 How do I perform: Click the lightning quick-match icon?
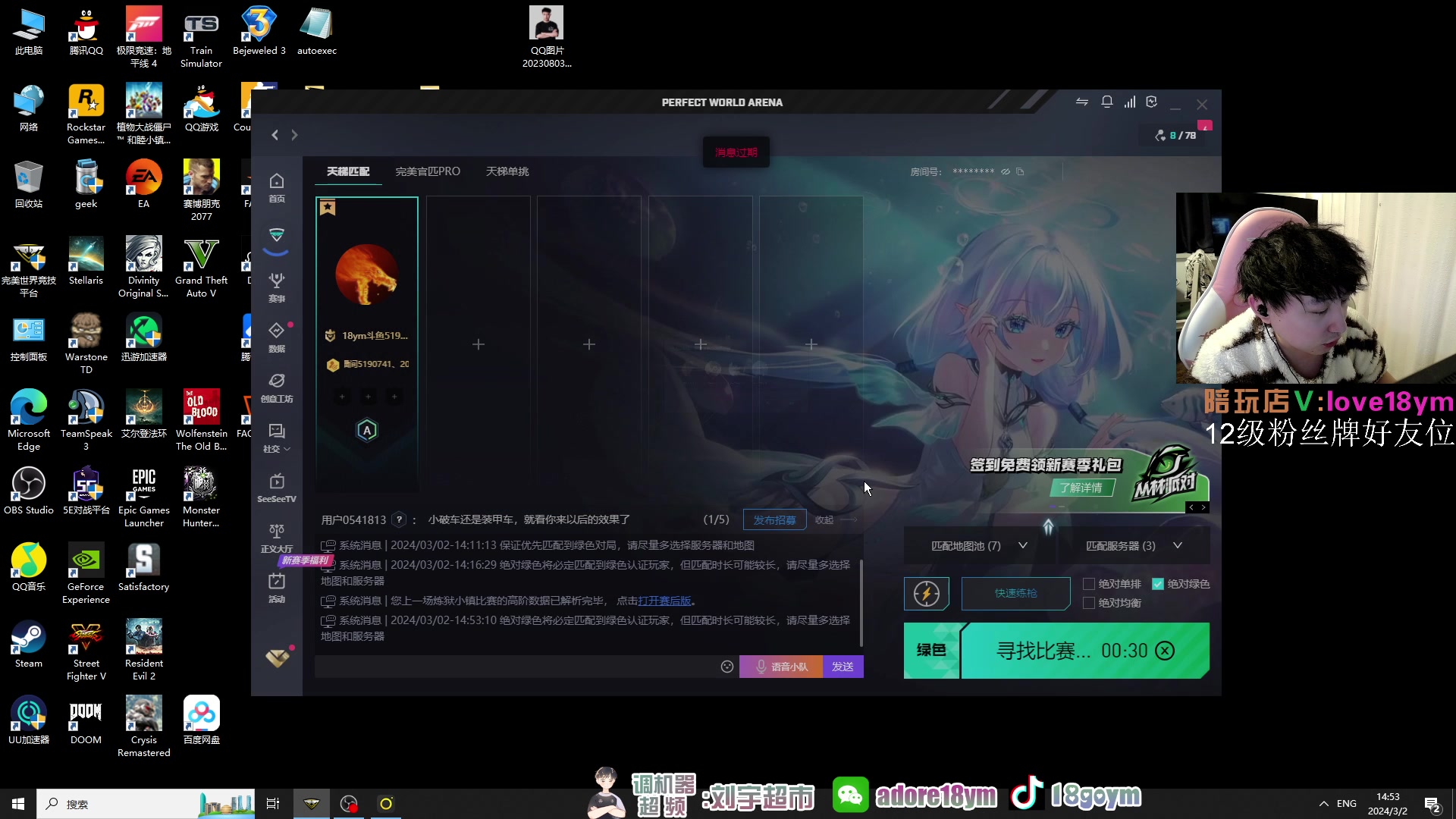(927, 594)
